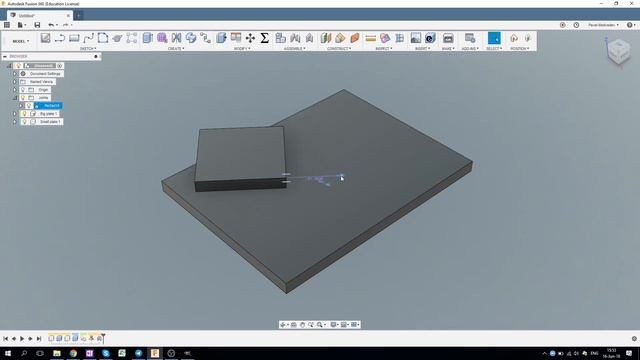Redo the last action

65,25
